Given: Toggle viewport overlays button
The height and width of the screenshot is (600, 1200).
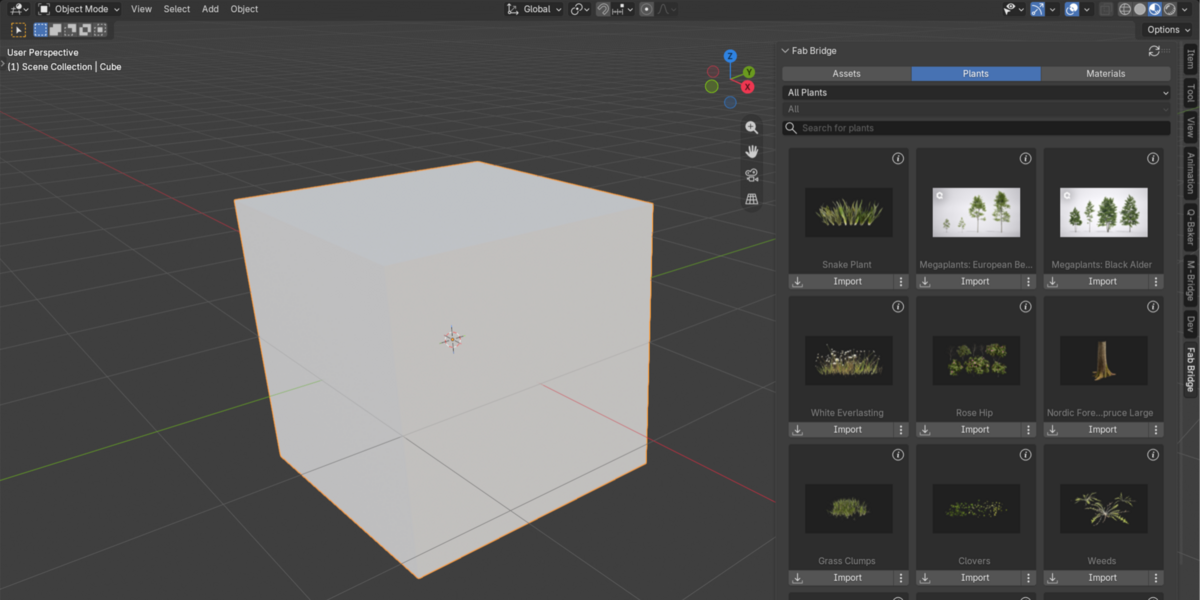Looking at the screenshot, I should point(1073,9).
